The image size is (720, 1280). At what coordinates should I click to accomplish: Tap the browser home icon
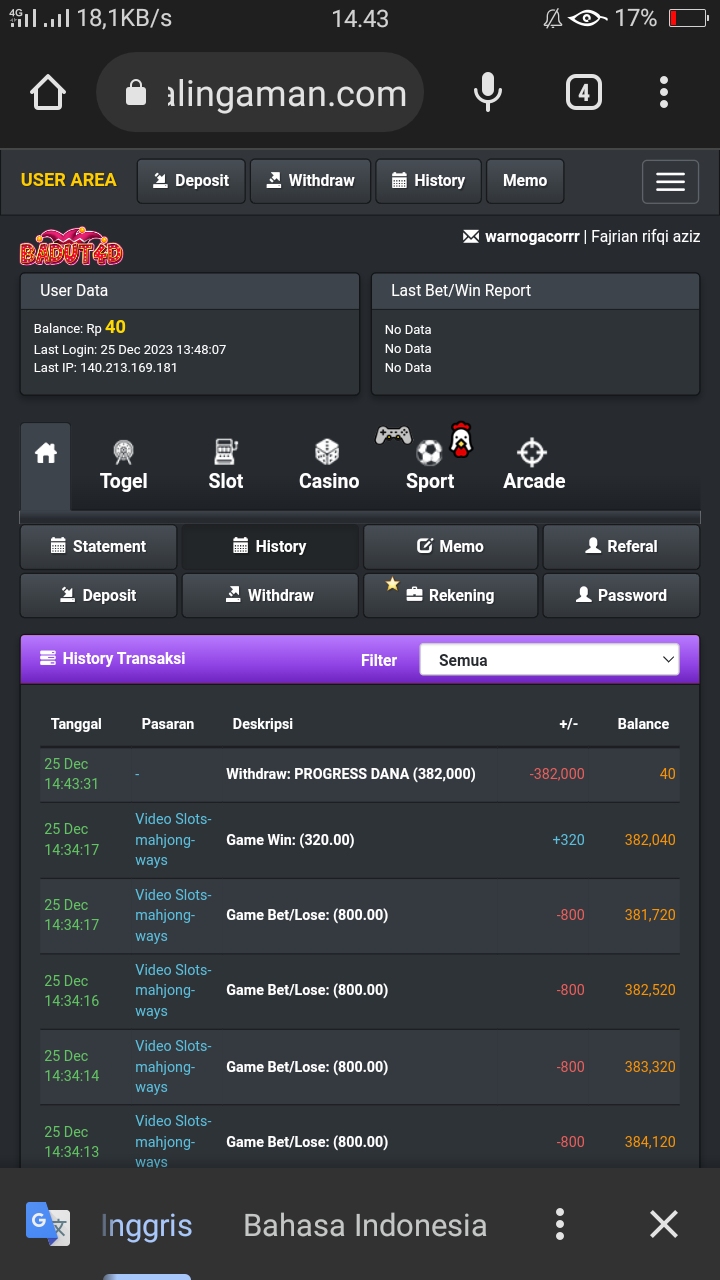coord(48,93)
